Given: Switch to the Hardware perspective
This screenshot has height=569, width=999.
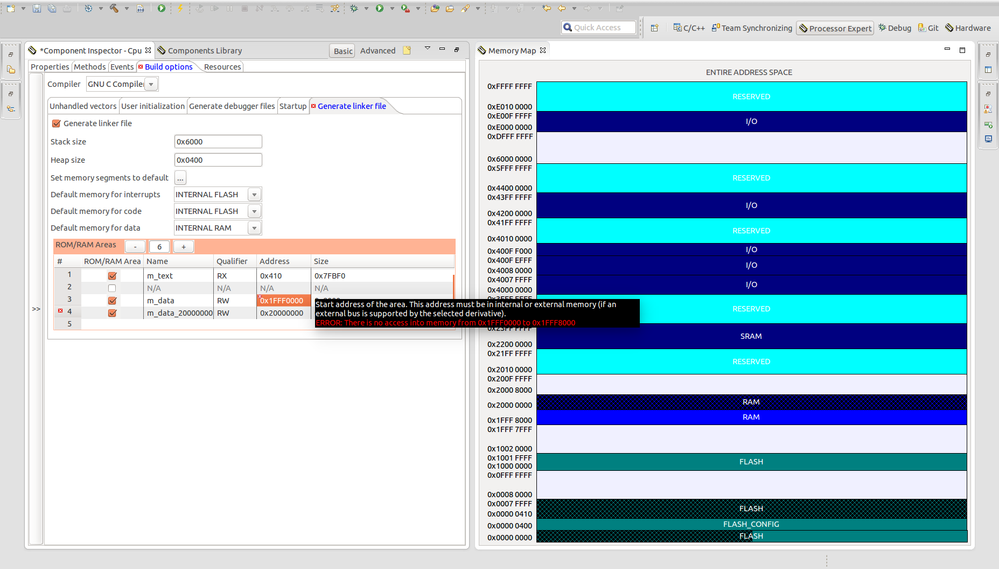Looking at the screenshot, I should (968, 28).
